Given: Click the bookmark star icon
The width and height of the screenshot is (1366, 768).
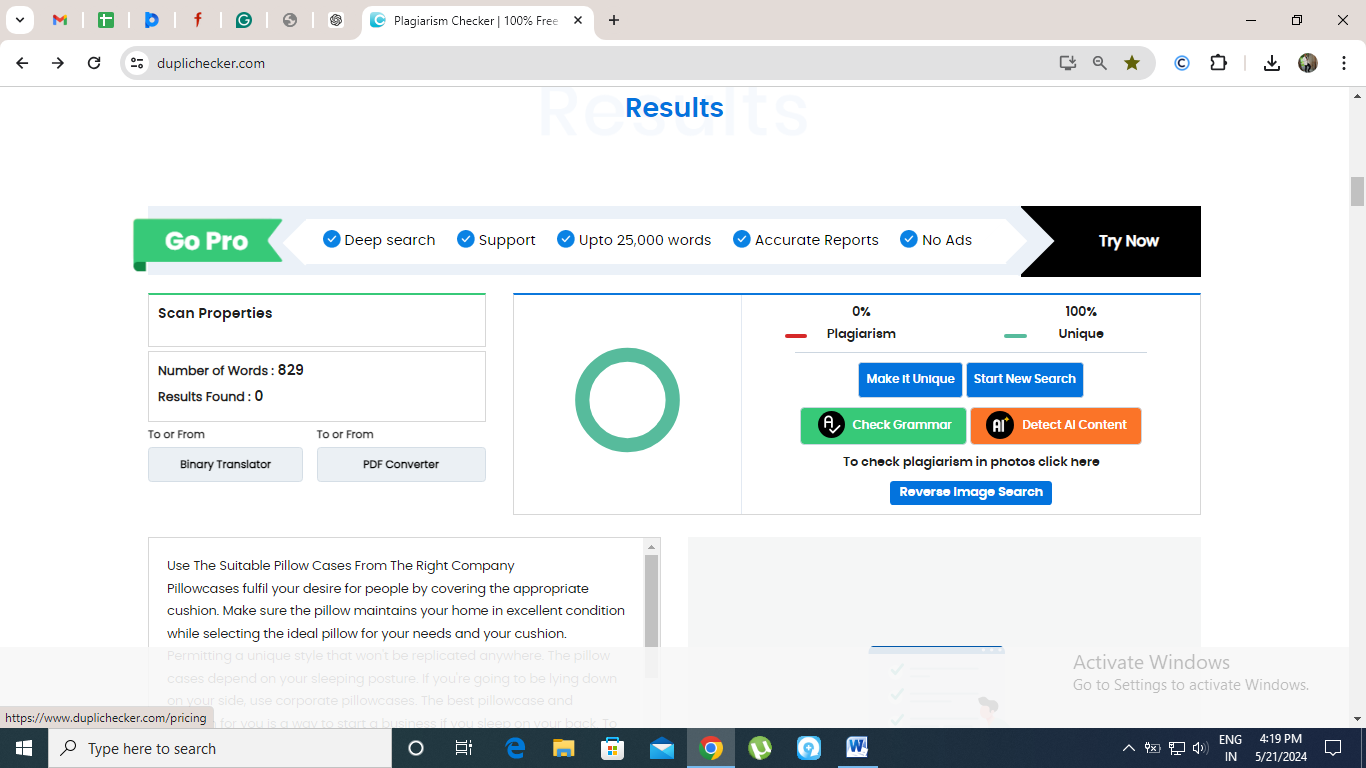Looking at the screenshot, I should [x=1132, y=63].
